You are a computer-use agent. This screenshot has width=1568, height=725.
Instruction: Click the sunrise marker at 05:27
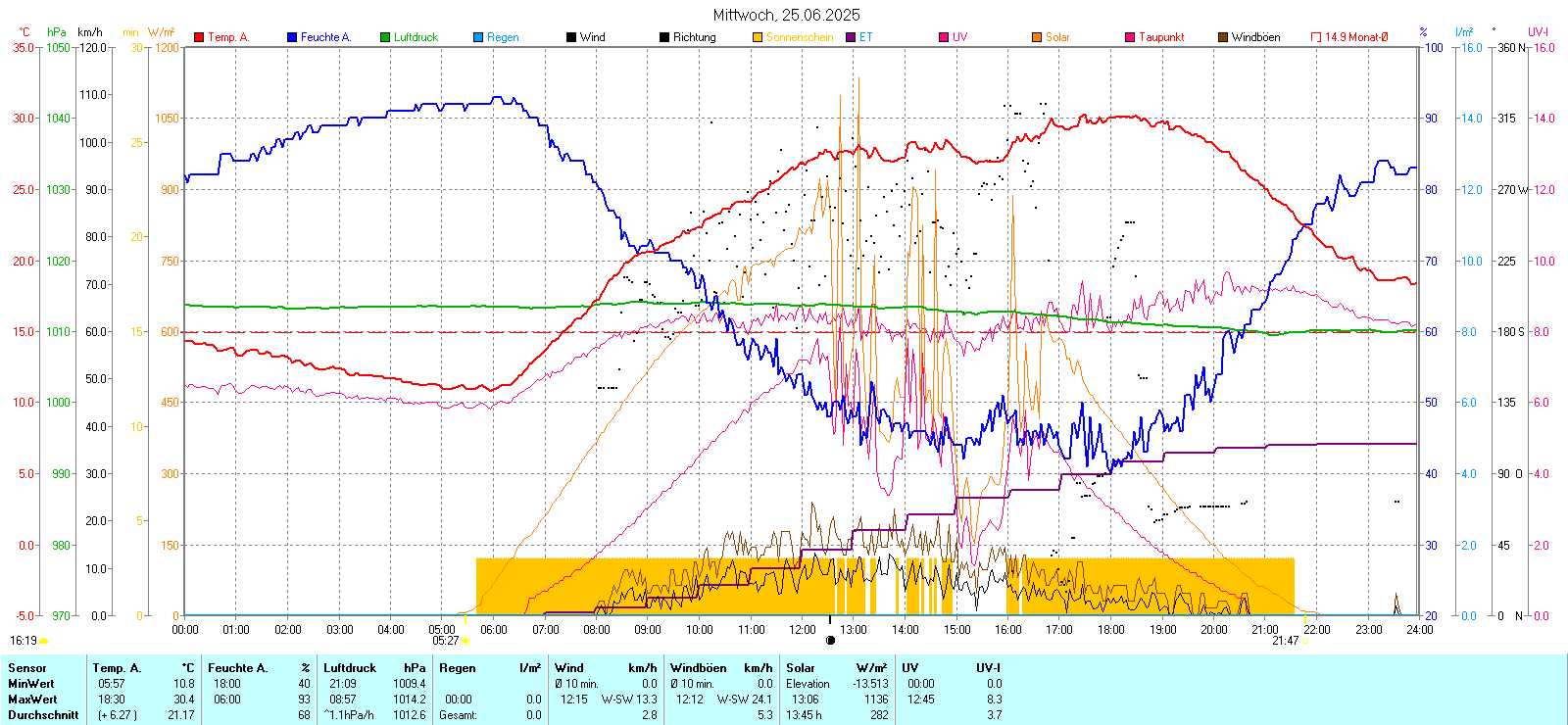pos(465,641)
